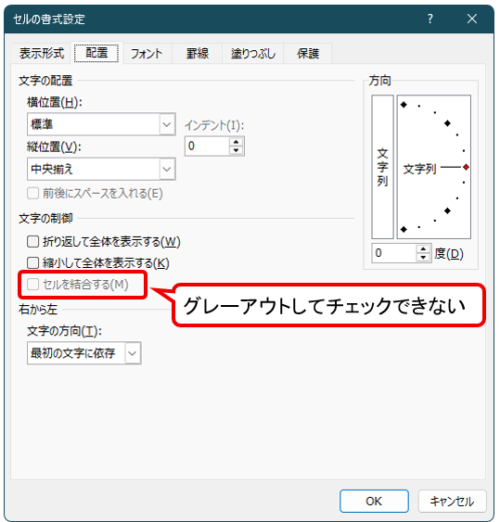Click the red diamond orientation marker
This screenshot has height=522, width=500.
(466, 167)
